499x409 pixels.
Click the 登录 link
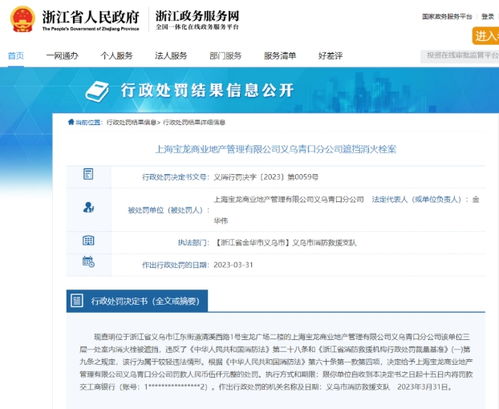tap(488, 16)
